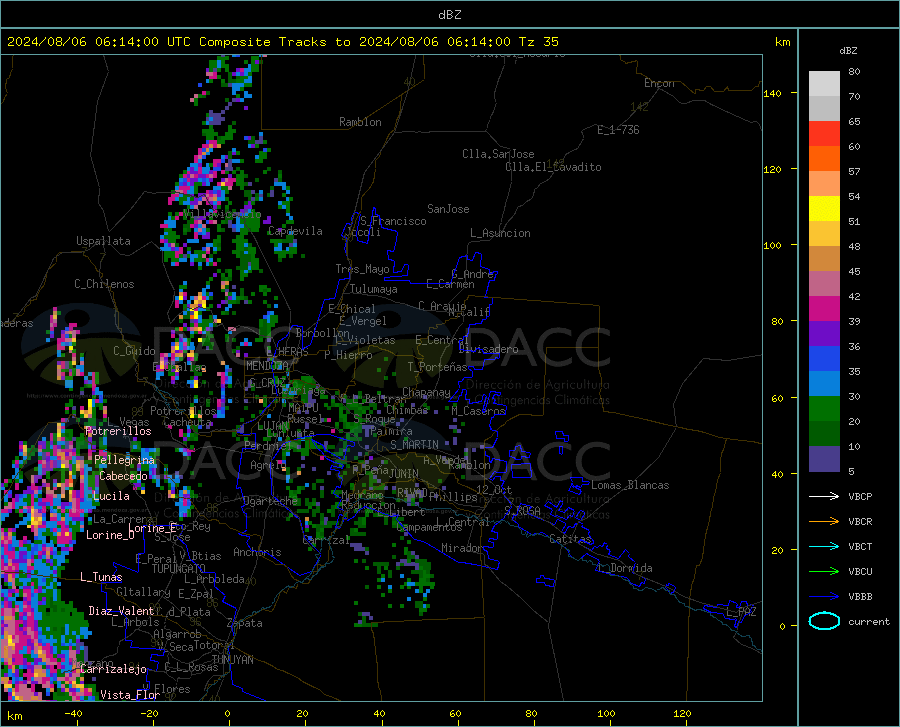Screen dimensions: 900x727
Task: Click the Carrizalejo white label
Action: coord(114,669)
